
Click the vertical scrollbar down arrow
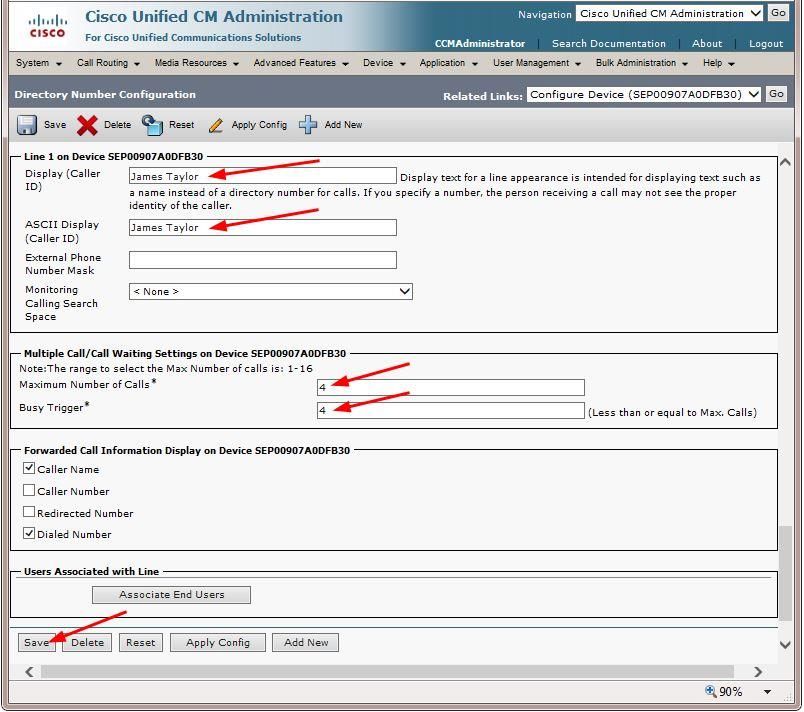click(785, 644)
